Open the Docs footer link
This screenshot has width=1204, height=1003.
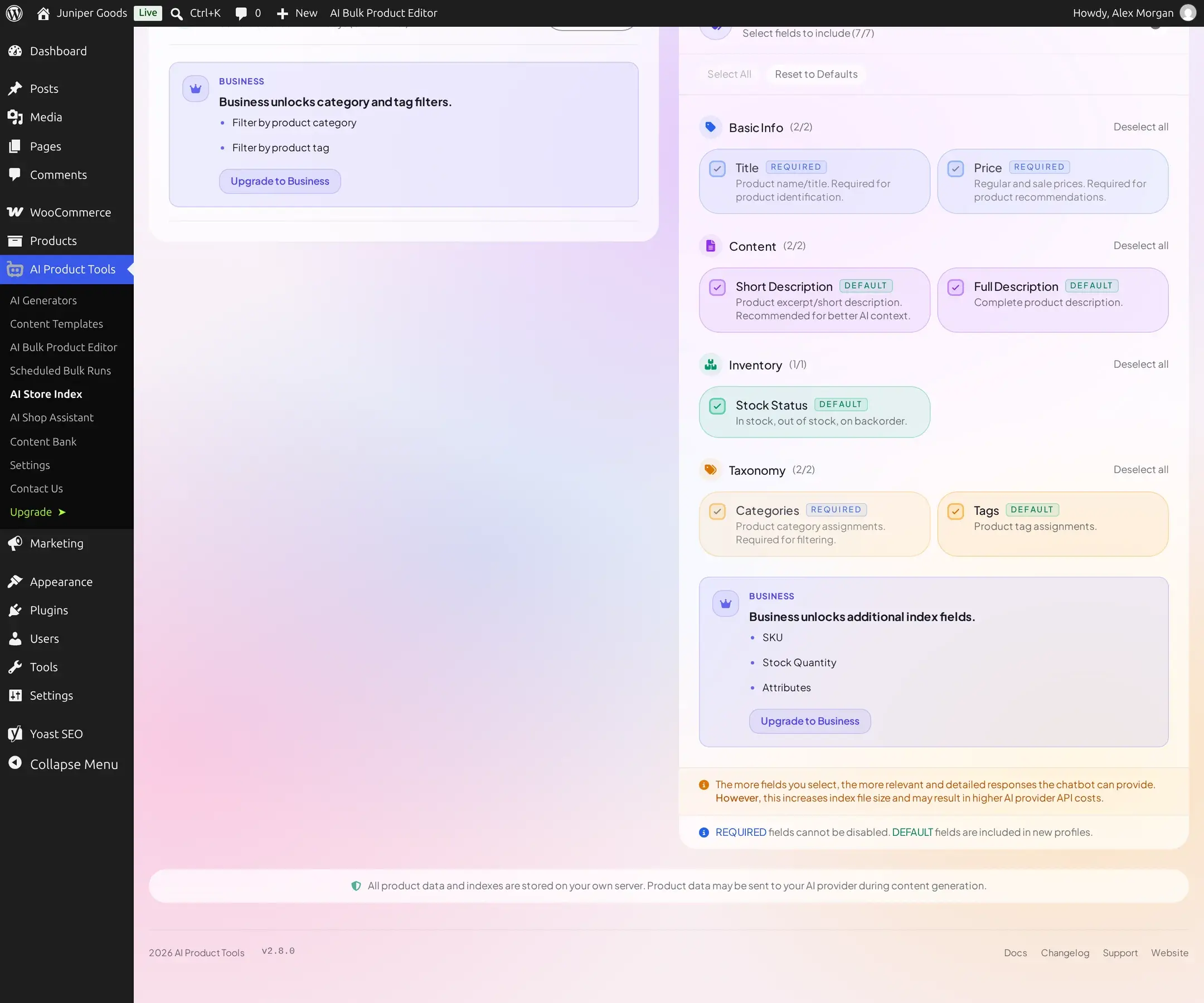pos(1015,952)
